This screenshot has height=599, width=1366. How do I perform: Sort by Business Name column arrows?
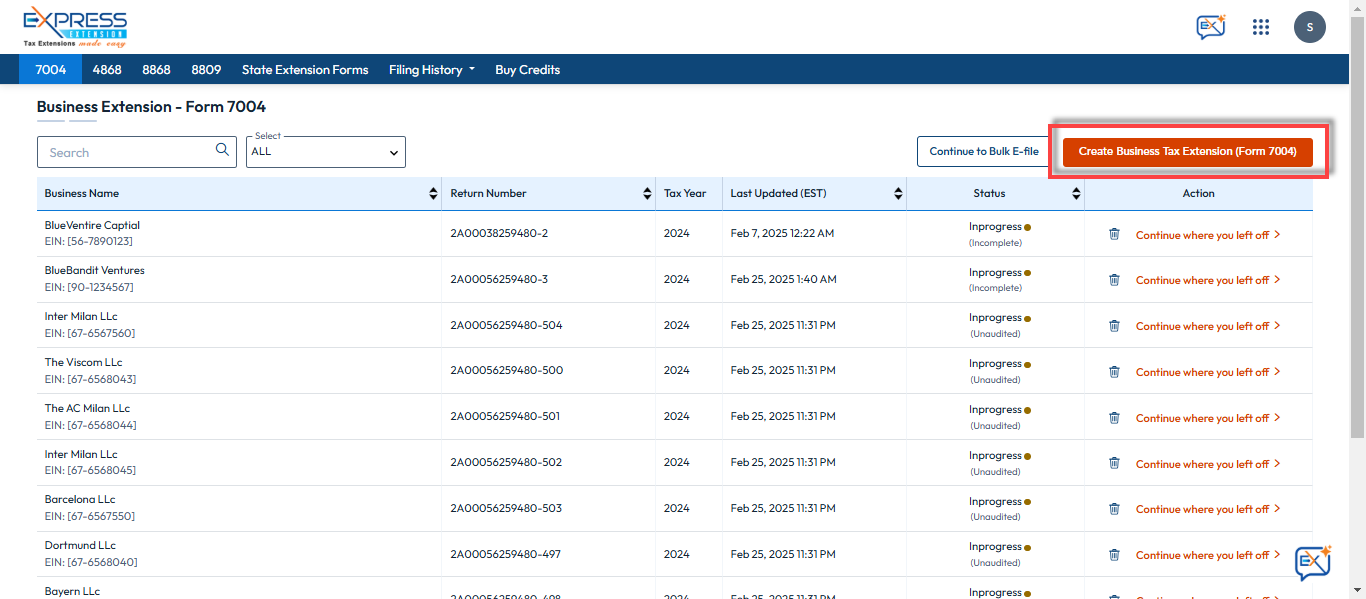coord(433,194)
